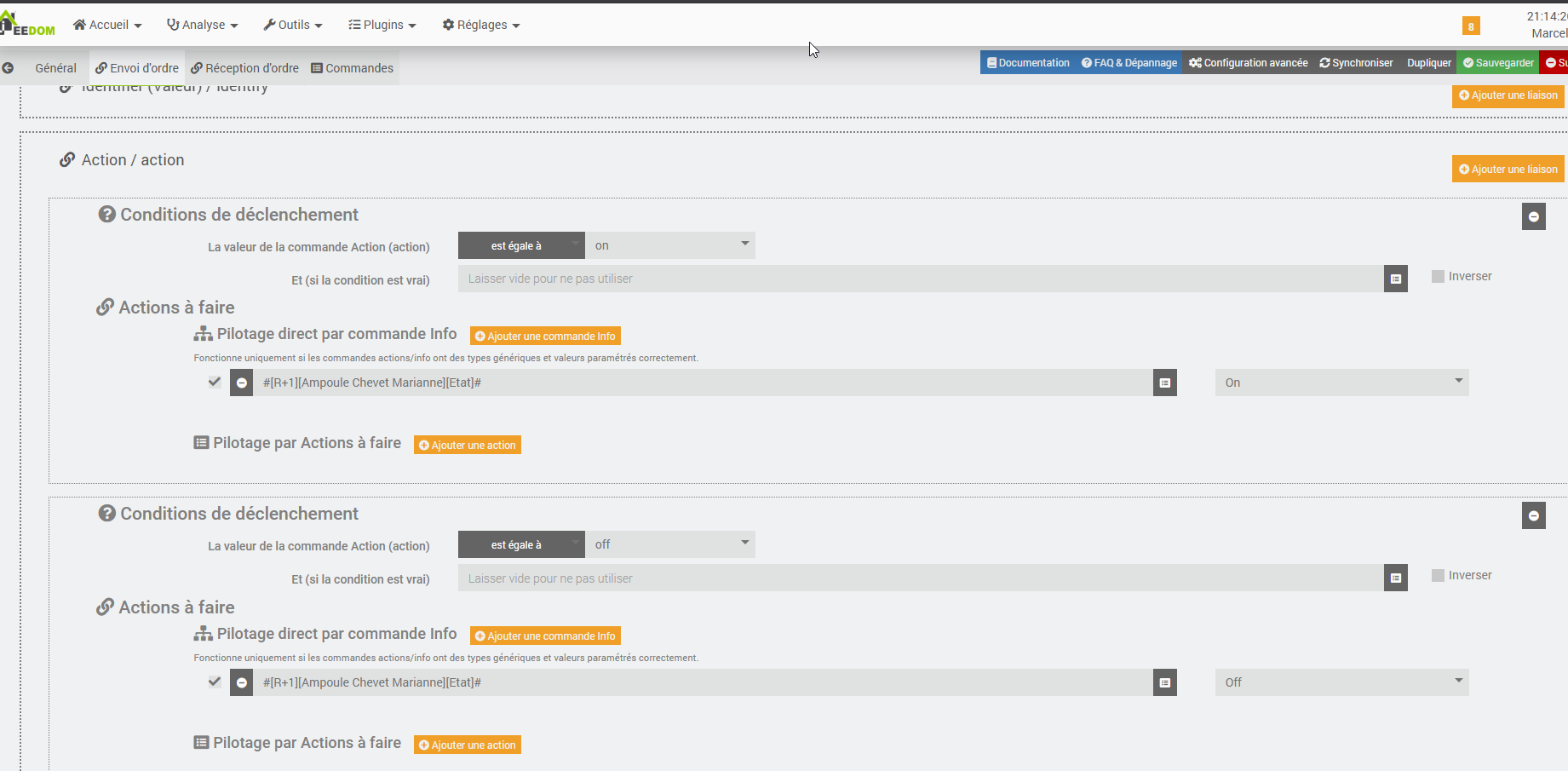Click the red button right of Sauvegarder

(x=1554, y=63)
